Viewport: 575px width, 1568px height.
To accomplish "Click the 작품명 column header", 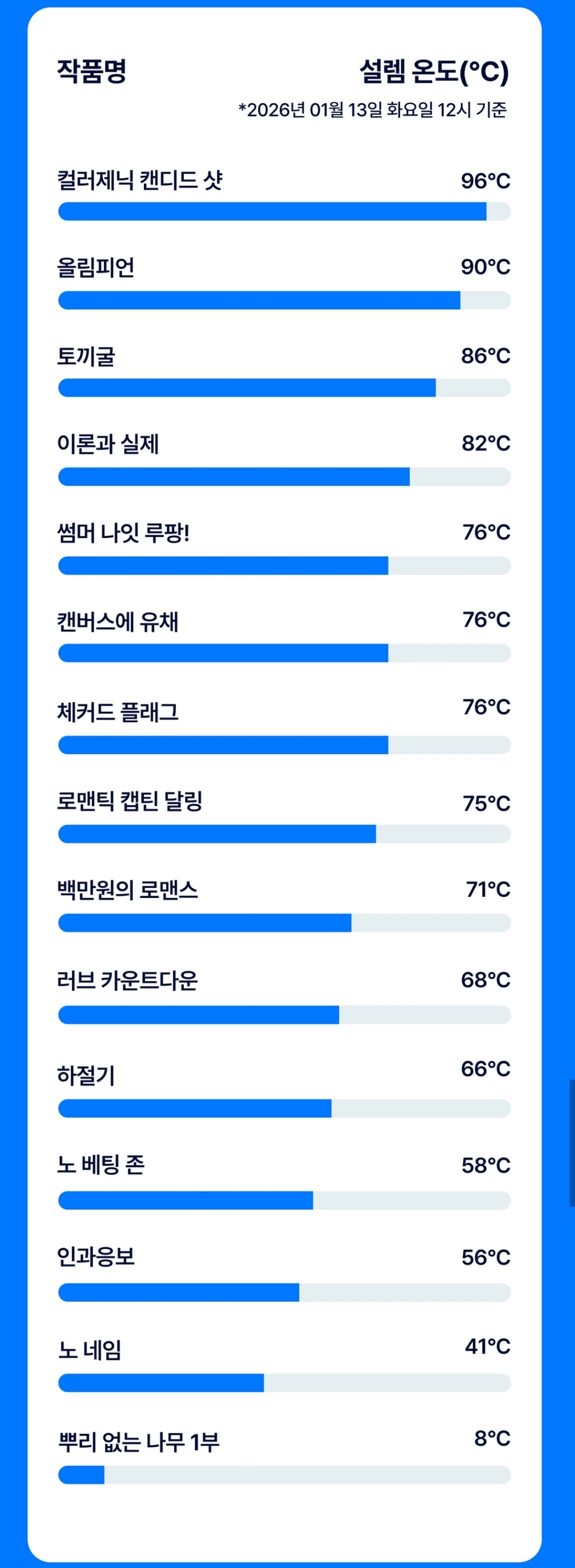I will coord(91,71).
